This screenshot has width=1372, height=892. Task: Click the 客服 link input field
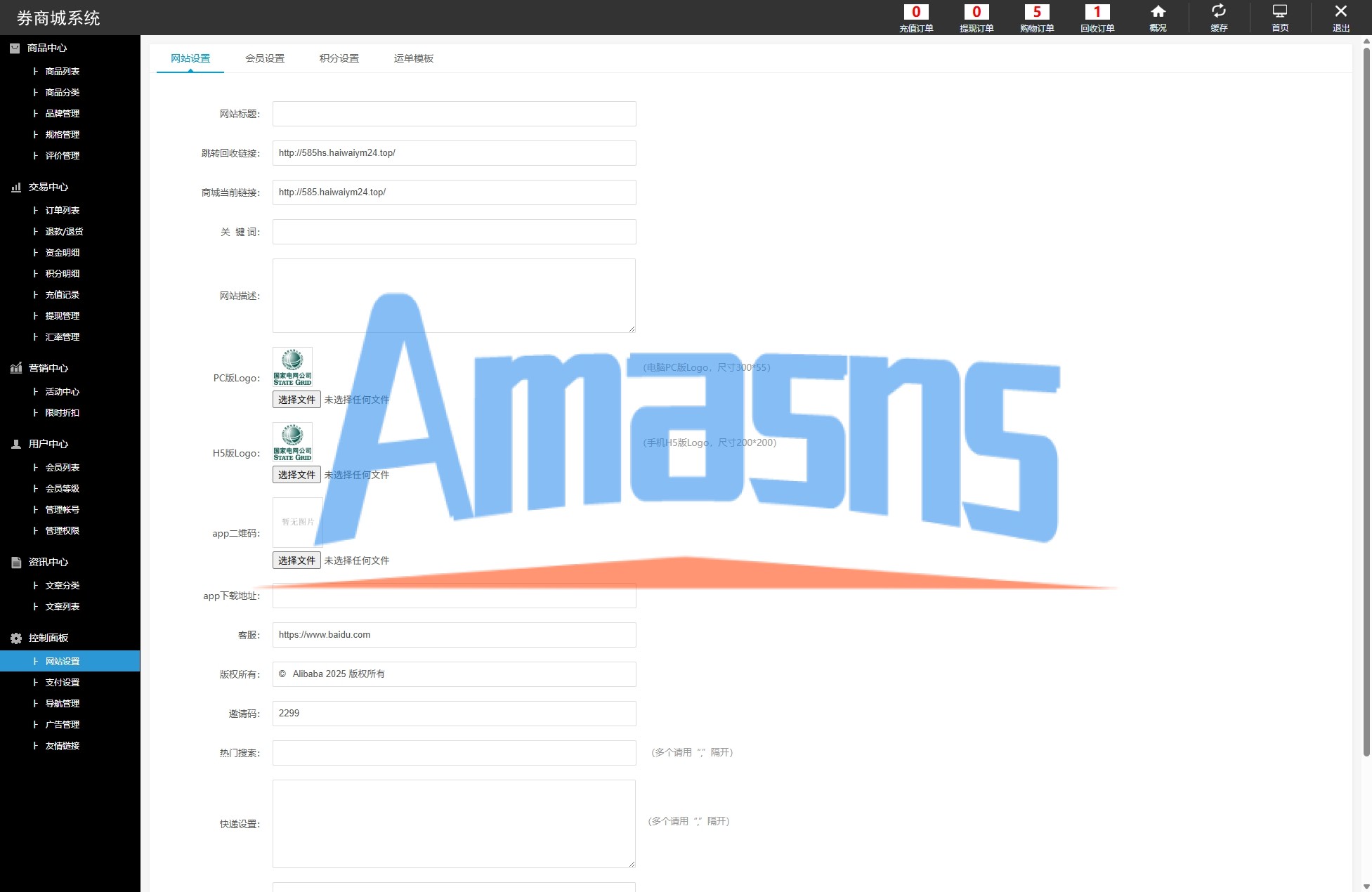point(455,635)
